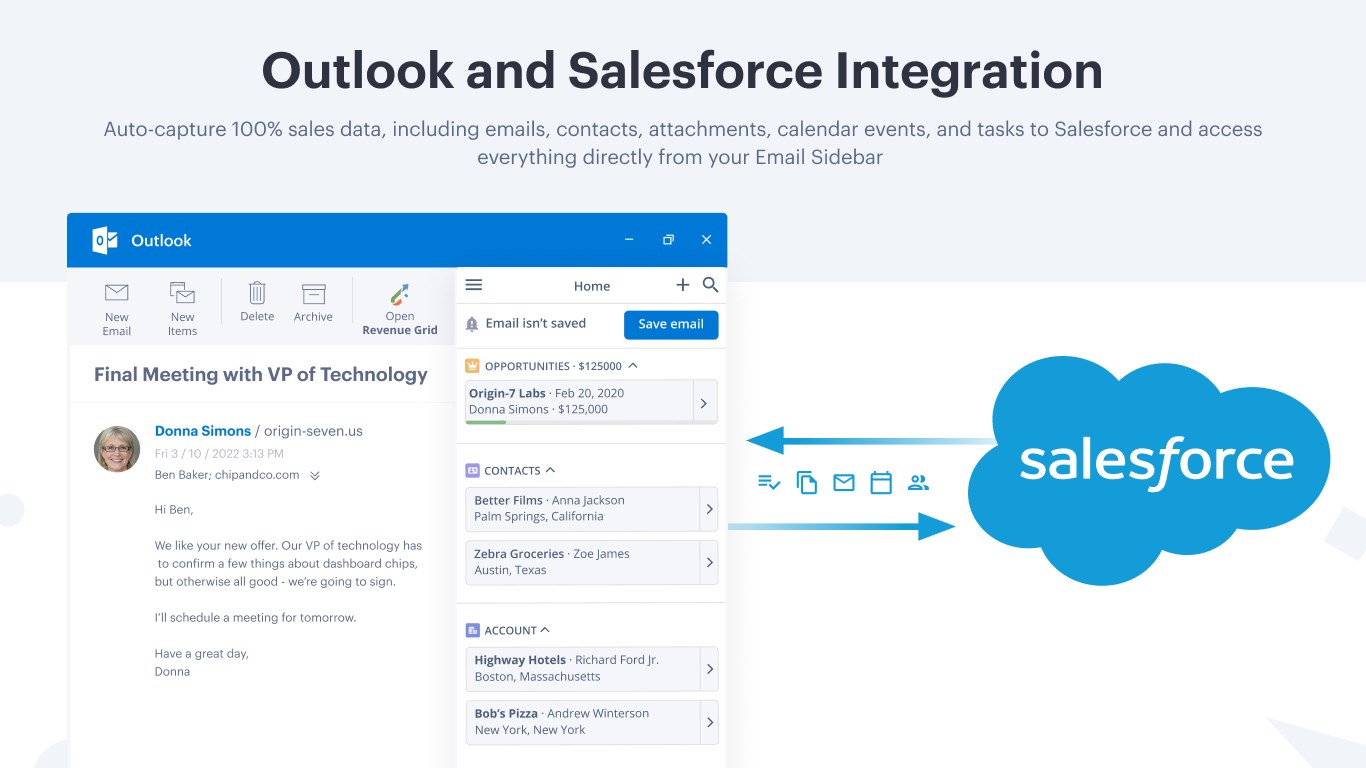
Task: Click line I'll schedule a meeting for tomorrow.
Action: 255,618
